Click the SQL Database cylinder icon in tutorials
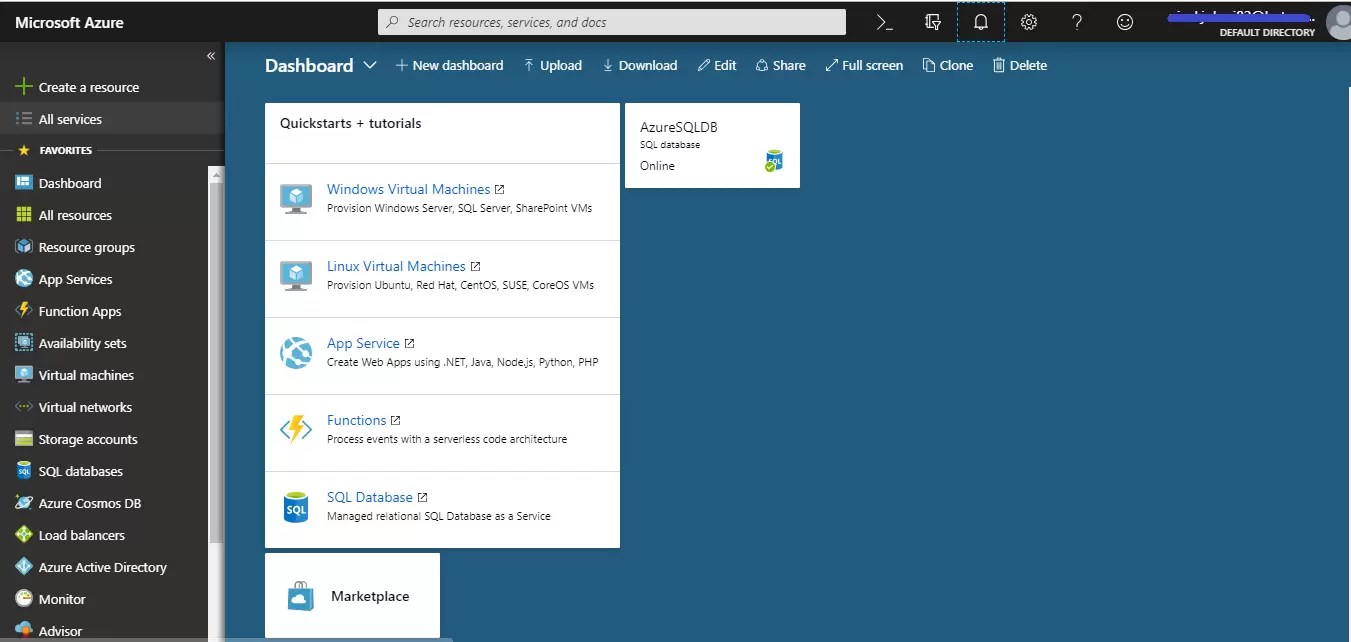Image resolution: width=1351 pixels, height=642 pixels. [296, 507]
